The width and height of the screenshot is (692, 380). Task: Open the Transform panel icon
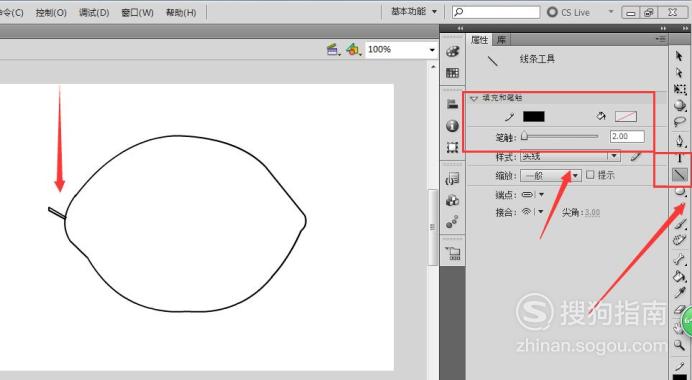coord(452,147)
